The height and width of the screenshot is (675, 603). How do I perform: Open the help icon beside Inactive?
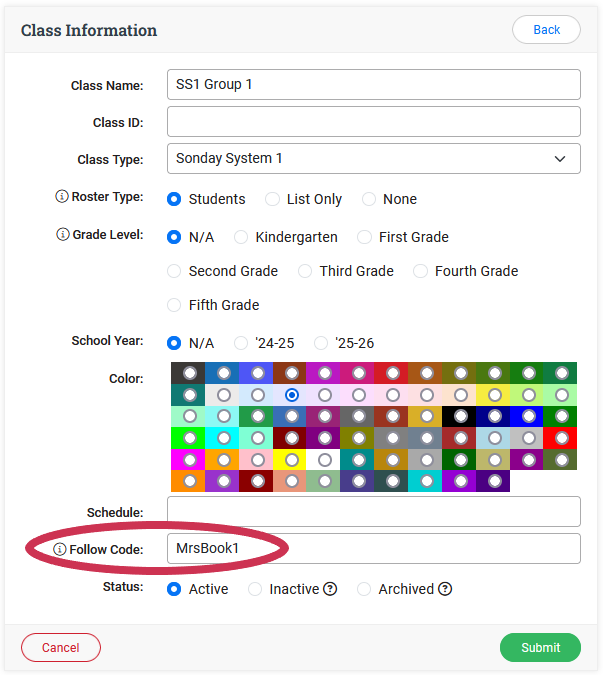point(330,589)
